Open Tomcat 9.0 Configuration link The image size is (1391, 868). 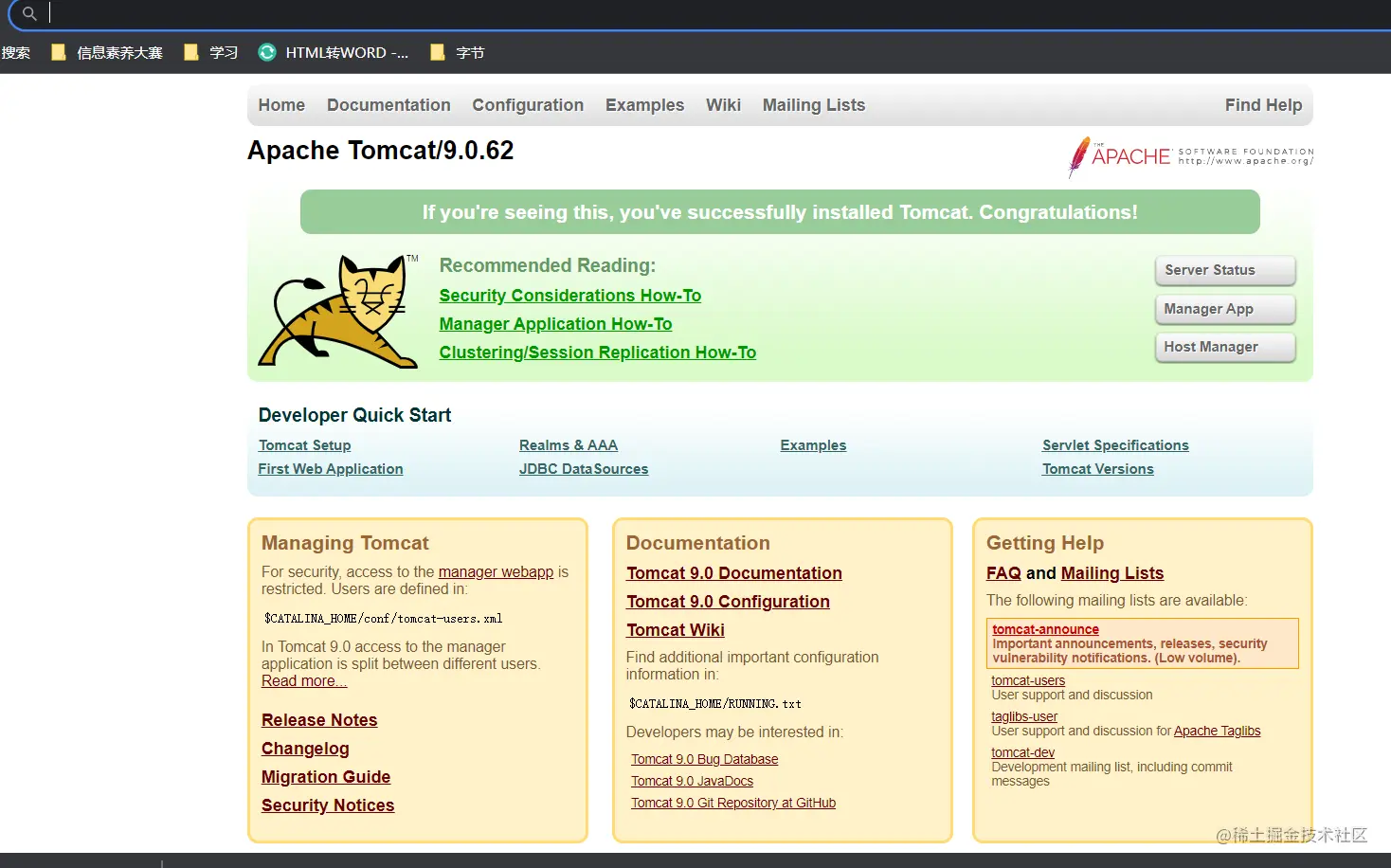tap(728, 602)
